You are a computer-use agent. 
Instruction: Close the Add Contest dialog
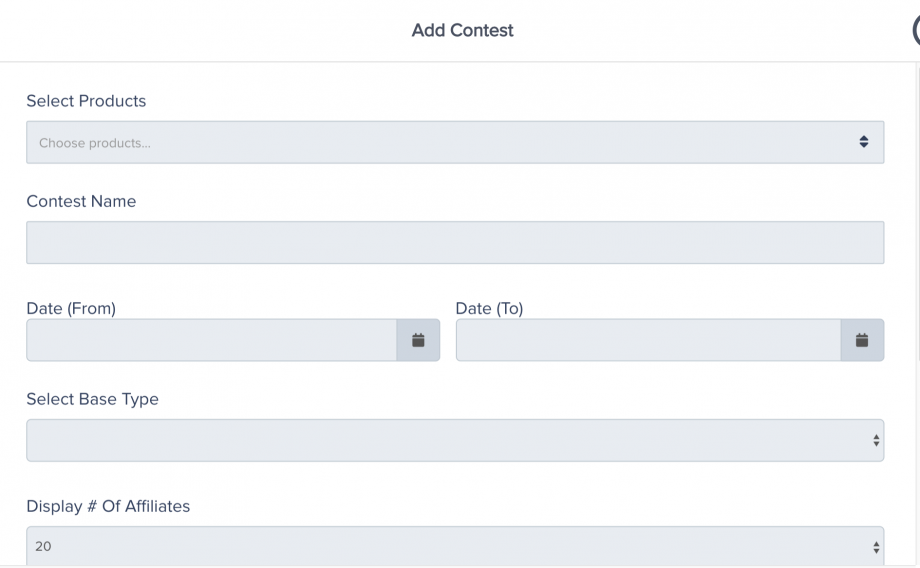tap(915, 31)
